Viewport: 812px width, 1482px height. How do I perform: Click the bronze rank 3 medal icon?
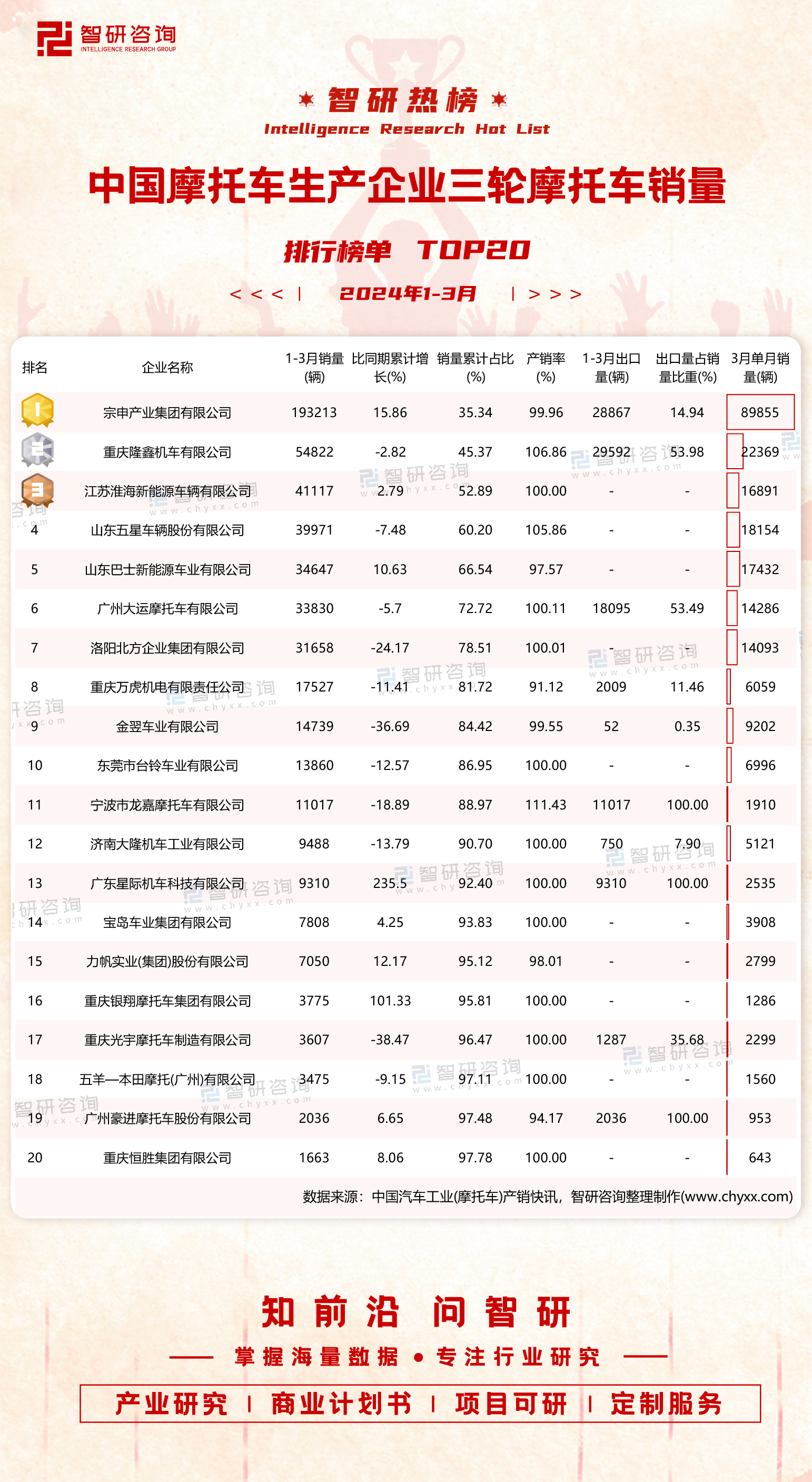pyautogui.click(x=37, y=490)
